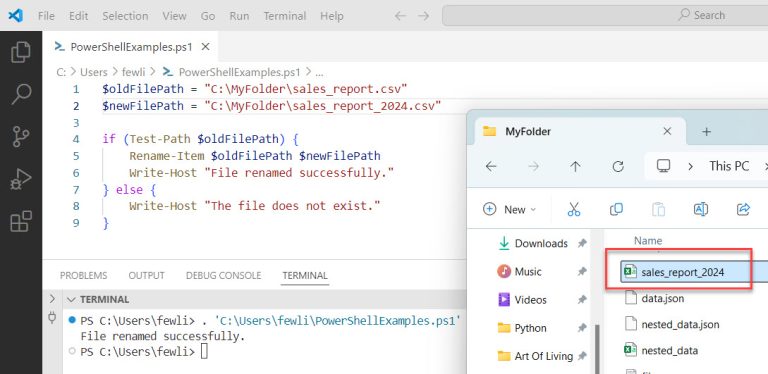Click Back arrow in File Explorer
Image resolution: width=768 pixels, height=374 pixels.
click(x=491, y=166)
